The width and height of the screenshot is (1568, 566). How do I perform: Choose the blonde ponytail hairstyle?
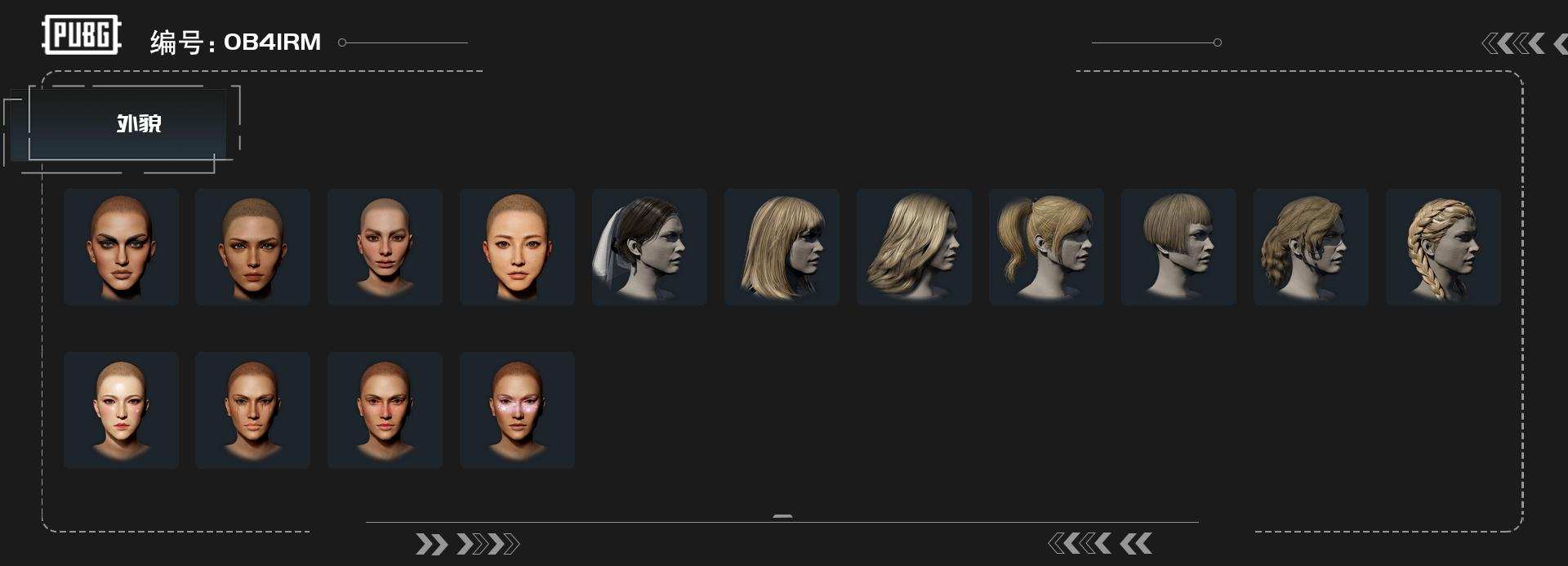(1046, 247)
